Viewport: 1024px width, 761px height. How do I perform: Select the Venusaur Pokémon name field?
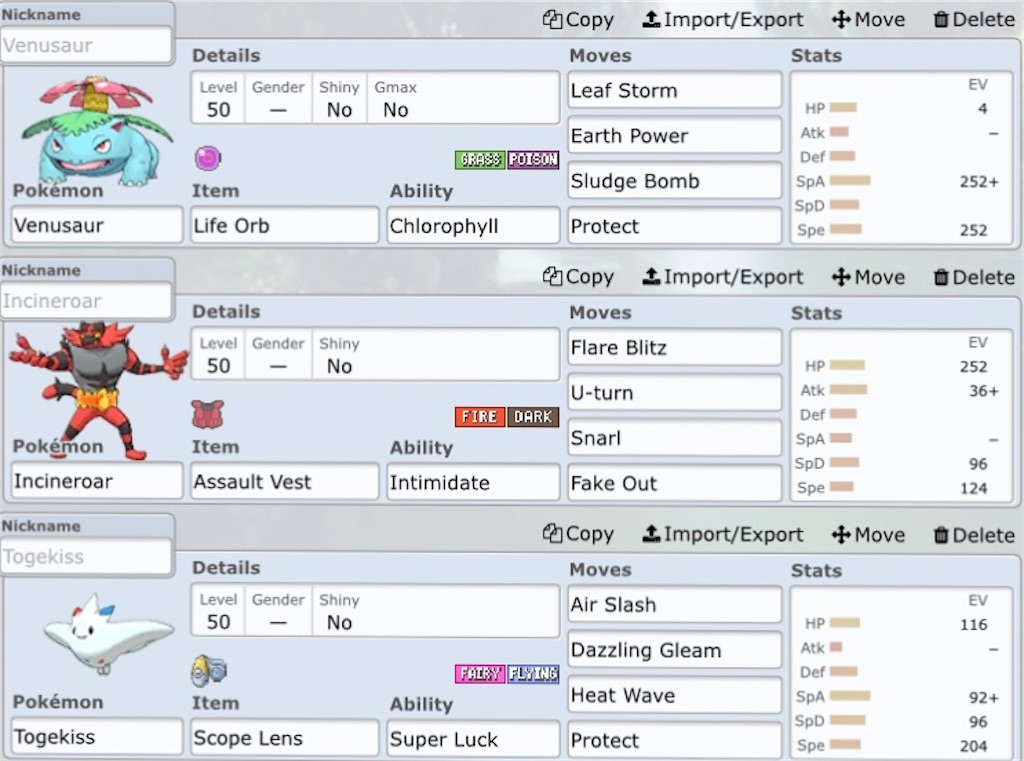[x=97, y=225]
